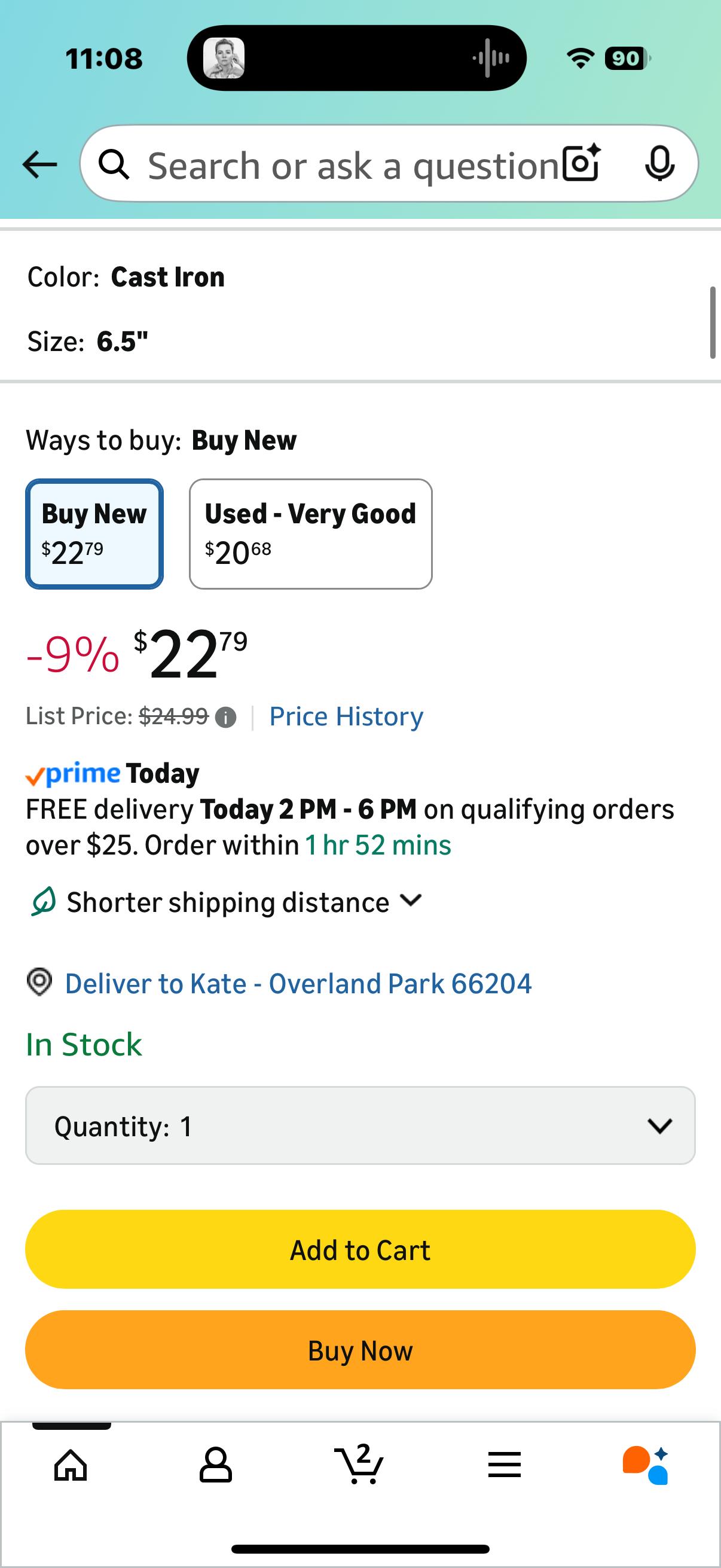Open the Price History link

pyautogui.click(x=346, y=716)
